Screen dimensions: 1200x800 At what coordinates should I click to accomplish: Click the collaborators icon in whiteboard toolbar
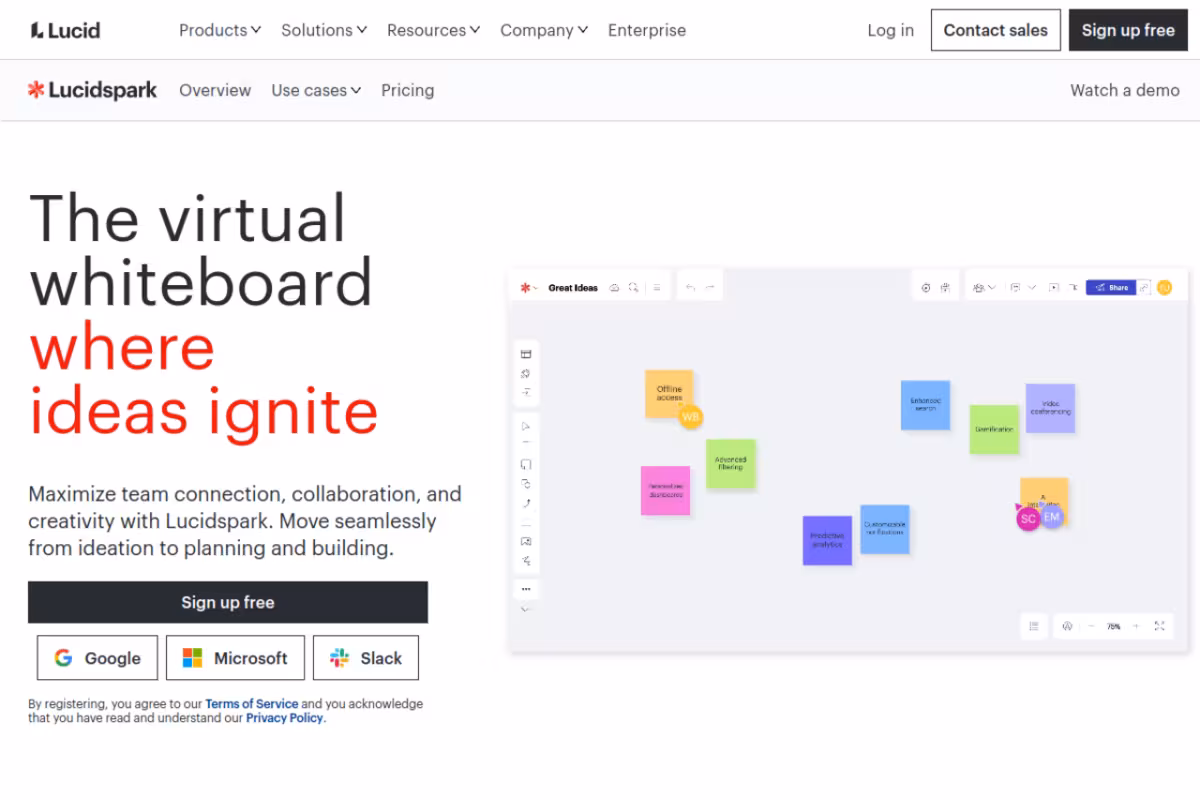[x=978, y=288]
